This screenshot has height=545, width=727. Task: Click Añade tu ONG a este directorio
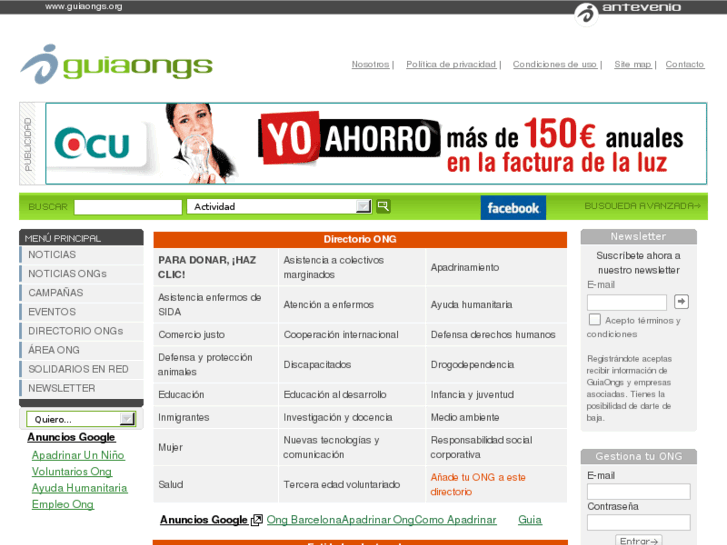pos(478,484)
